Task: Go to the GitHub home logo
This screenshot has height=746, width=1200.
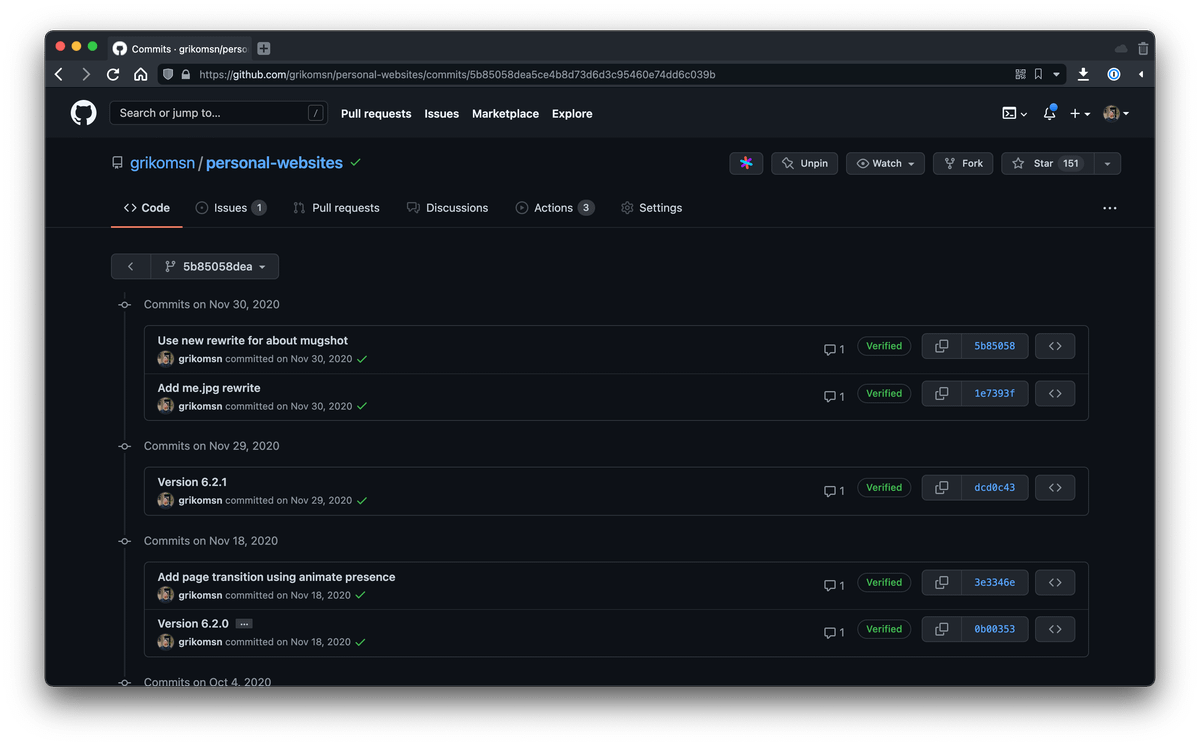Action: click(x=84, y=113)
